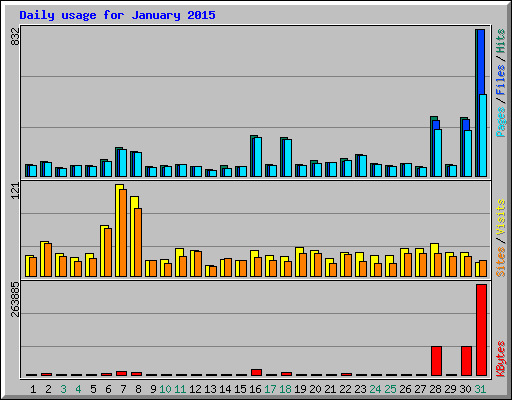Select day 7 on the axis
Image resolution: width=512 pixels, height=400 pixels.
pyautogui.click(x=123, y=389)
